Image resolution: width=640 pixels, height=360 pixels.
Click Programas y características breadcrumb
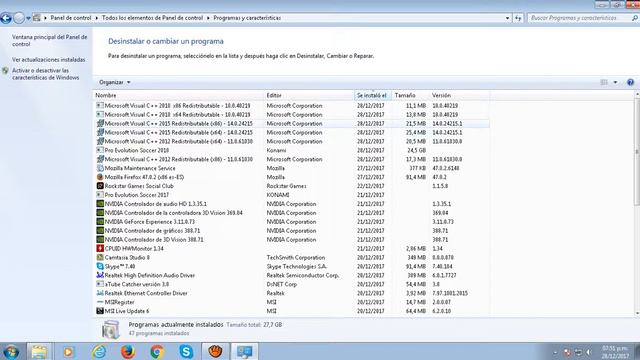(247, 18)
